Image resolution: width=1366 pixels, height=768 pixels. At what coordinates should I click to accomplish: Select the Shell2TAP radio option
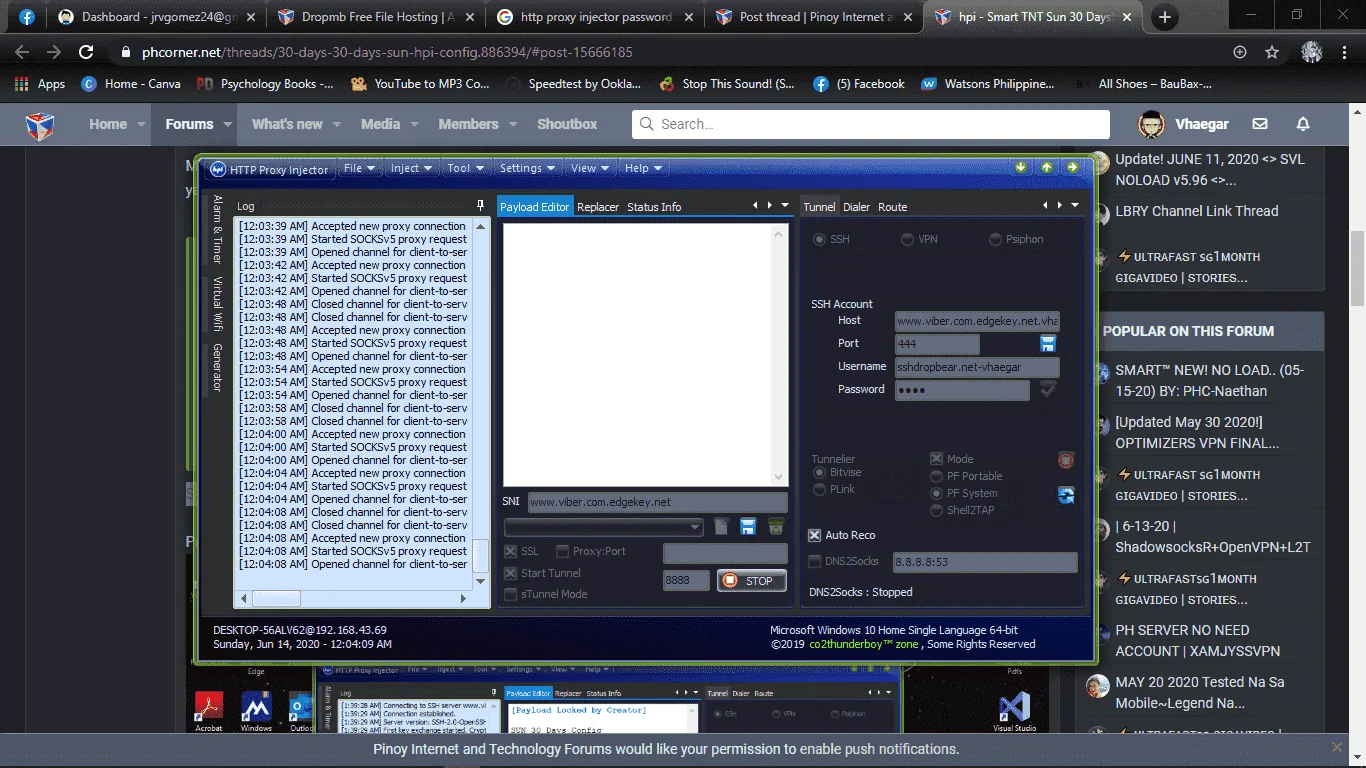click(937, 510)
